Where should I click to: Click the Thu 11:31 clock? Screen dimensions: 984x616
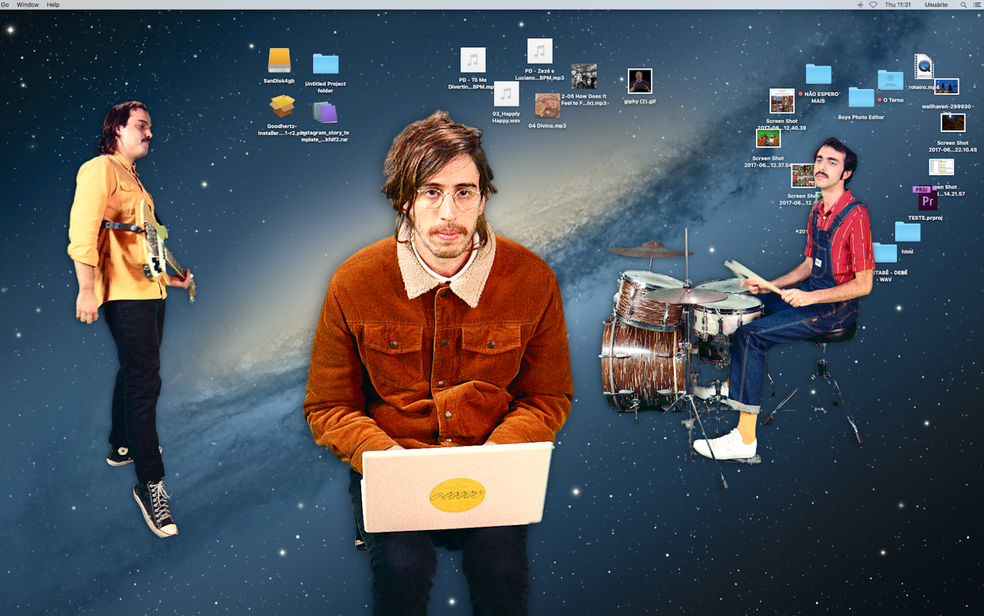pyautogui.click(x=898, y=5)
